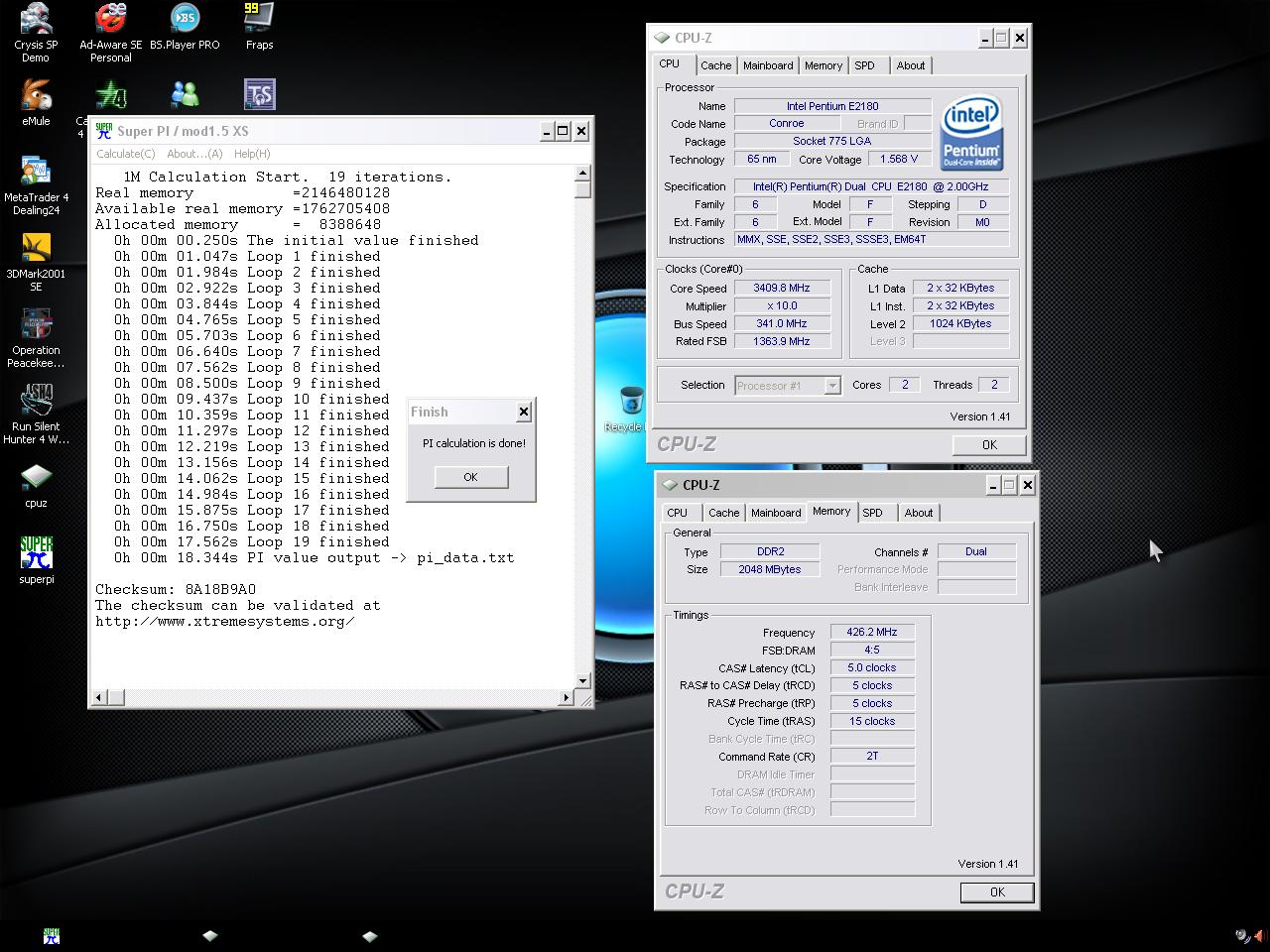Close the Finish dialog with X
This screenshot has height=952, width=1270.
524,412
